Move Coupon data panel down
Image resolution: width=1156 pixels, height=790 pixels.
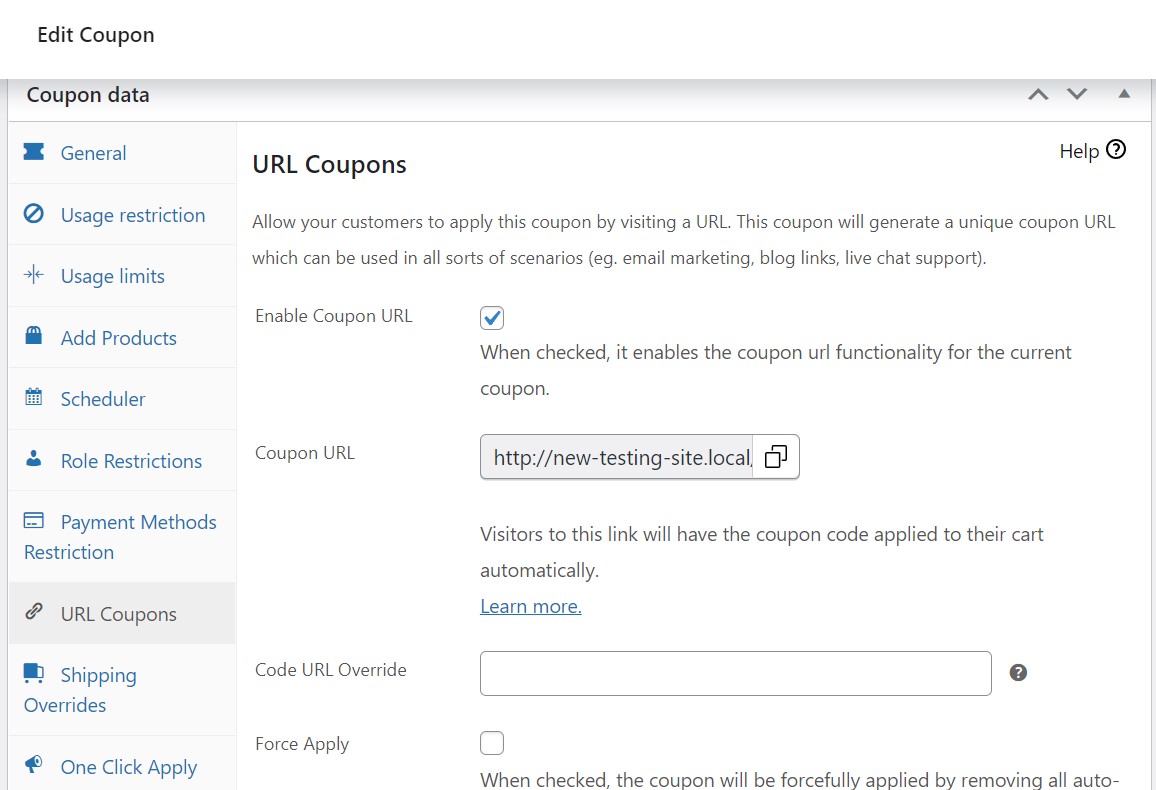1077,95
